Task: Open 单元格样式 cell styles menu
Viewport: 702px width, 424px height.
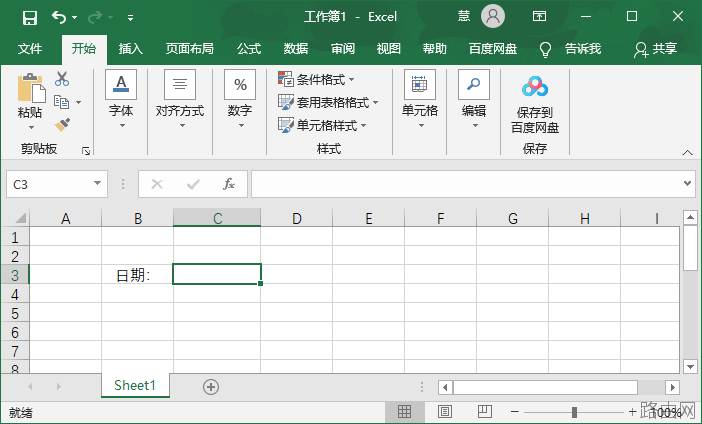Action: click(x=322, y=125)
